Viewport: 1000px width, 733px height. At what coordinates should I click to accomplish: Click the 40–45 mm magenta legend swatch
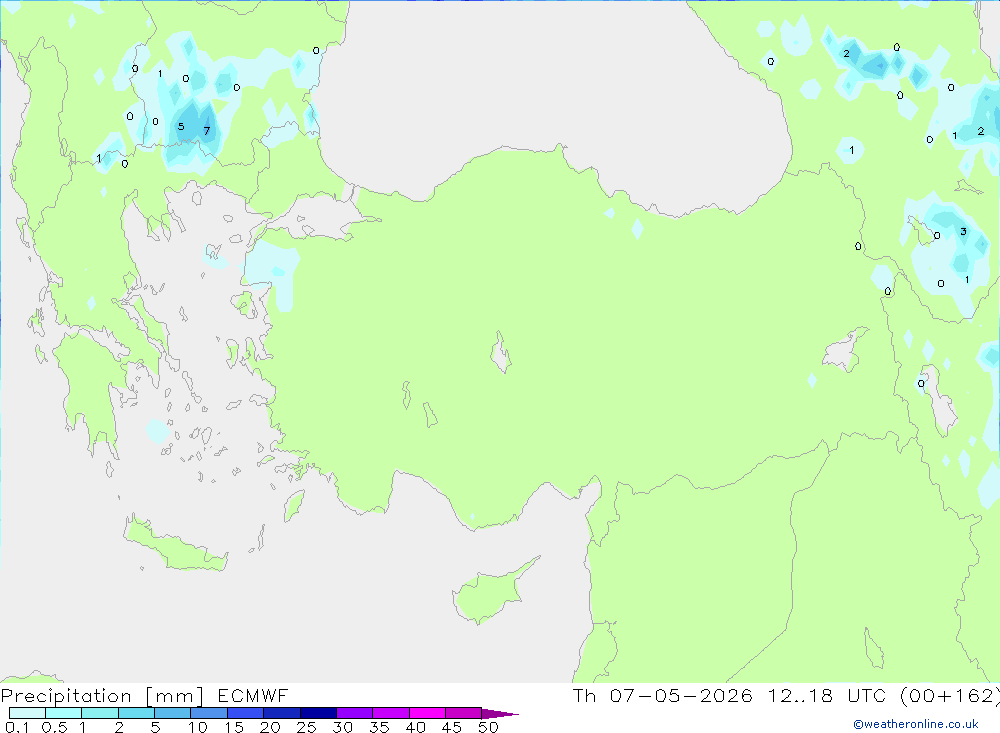427,713
